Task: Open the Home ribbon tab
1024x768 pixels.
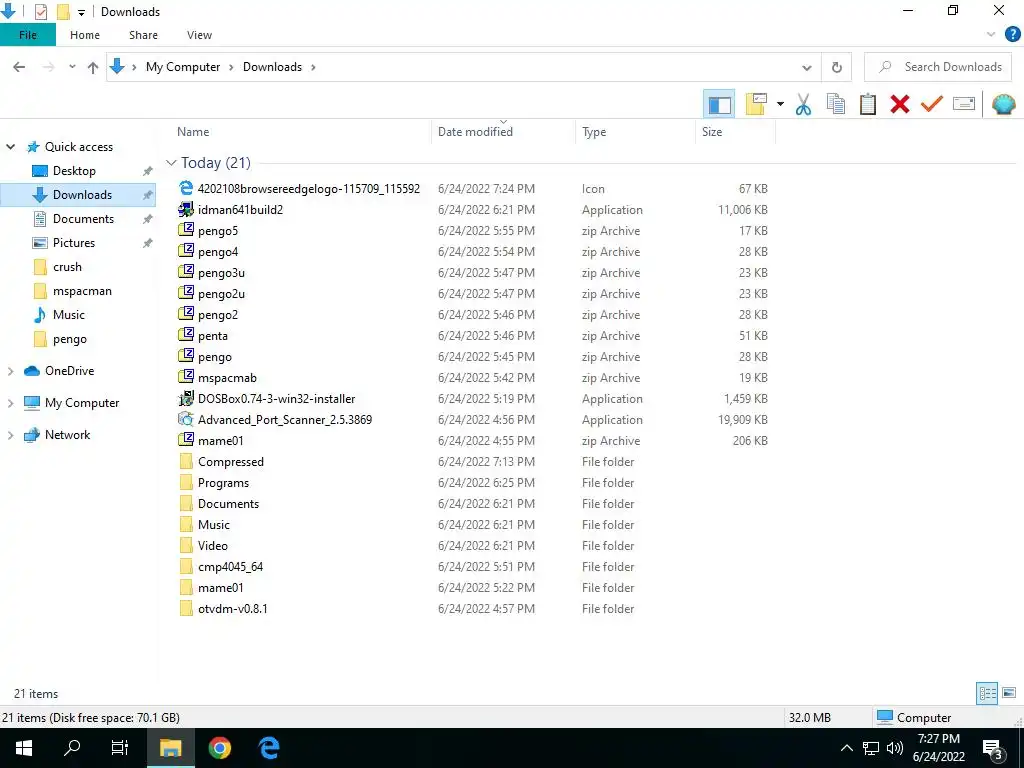Action: (85, 35)
